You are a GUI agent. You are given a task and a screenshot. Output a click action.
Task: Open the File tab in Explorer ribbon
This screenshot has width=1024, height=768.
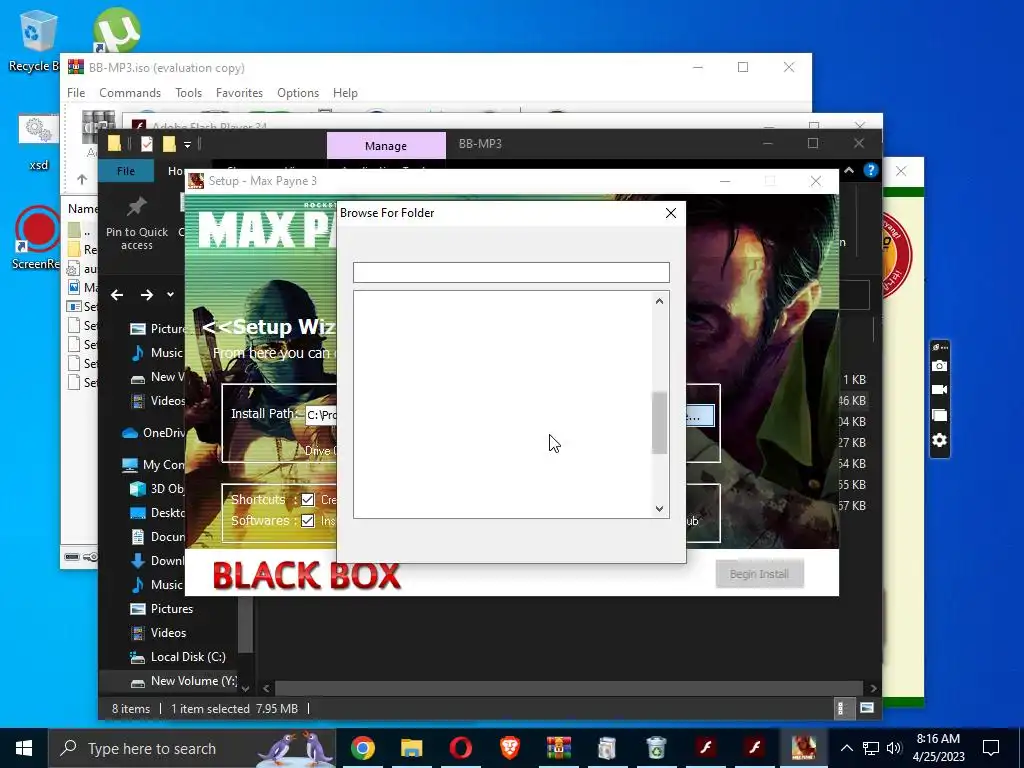[x=126, y=171]
